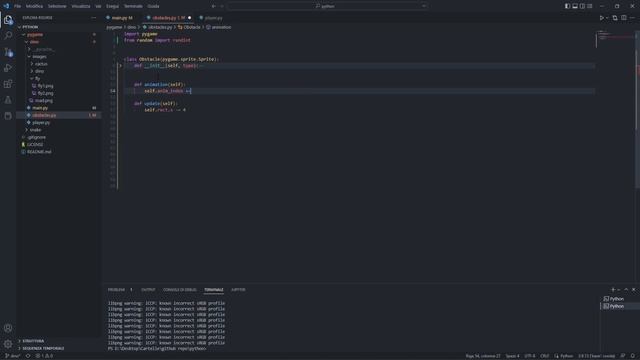Expand the cactus folder
640x360 pixels.
[41, 64]
